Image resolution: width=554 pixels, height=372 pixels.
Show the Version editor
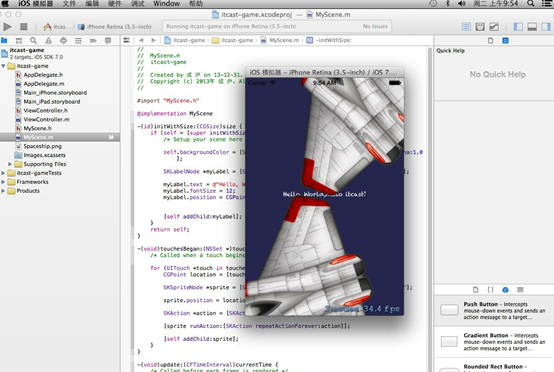point(494,26)
